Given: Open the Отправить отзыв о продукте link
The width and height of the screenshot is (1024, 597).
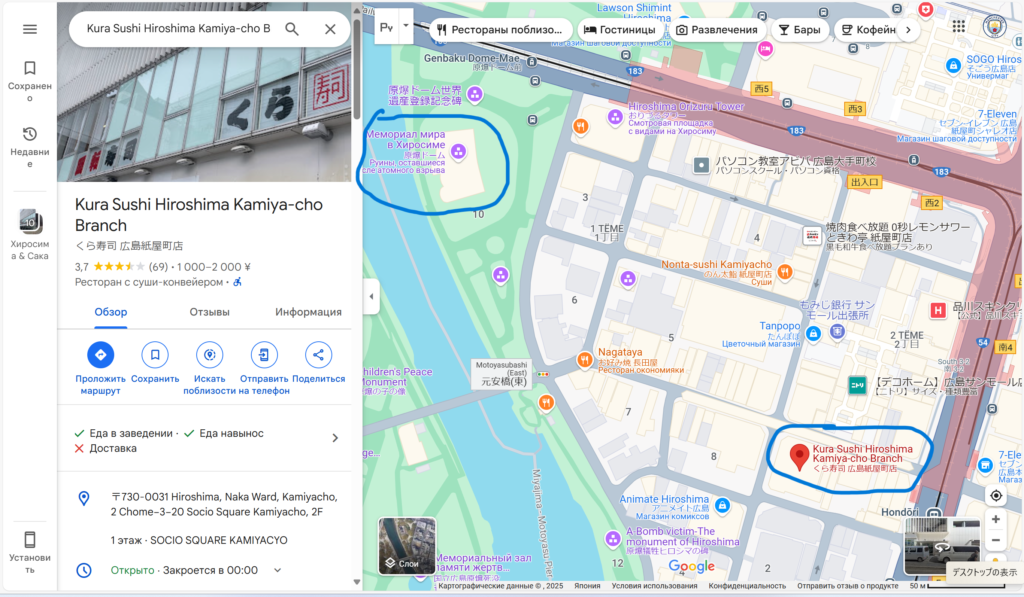Looking at the screenshot, I should tap(848, 586).
